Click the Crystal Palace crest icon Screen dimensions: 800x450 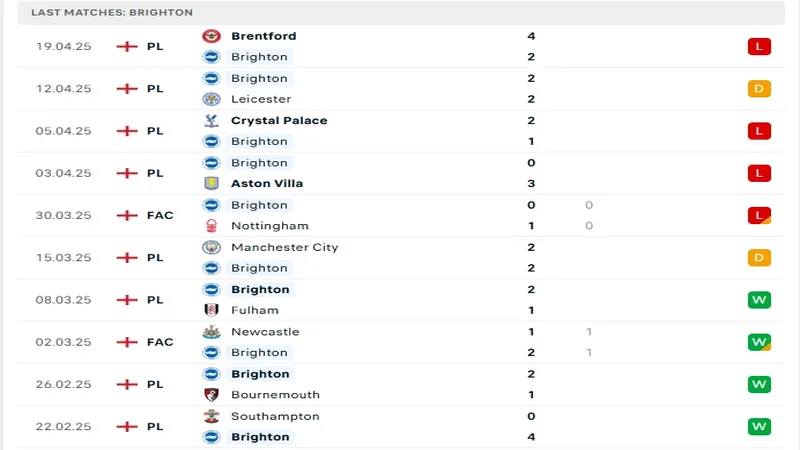click(211, 120)
